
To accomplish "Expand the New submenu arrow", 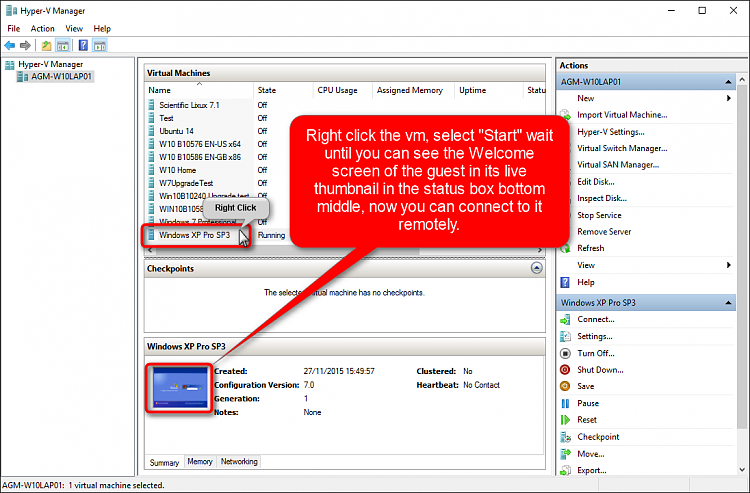I will 728,98.
